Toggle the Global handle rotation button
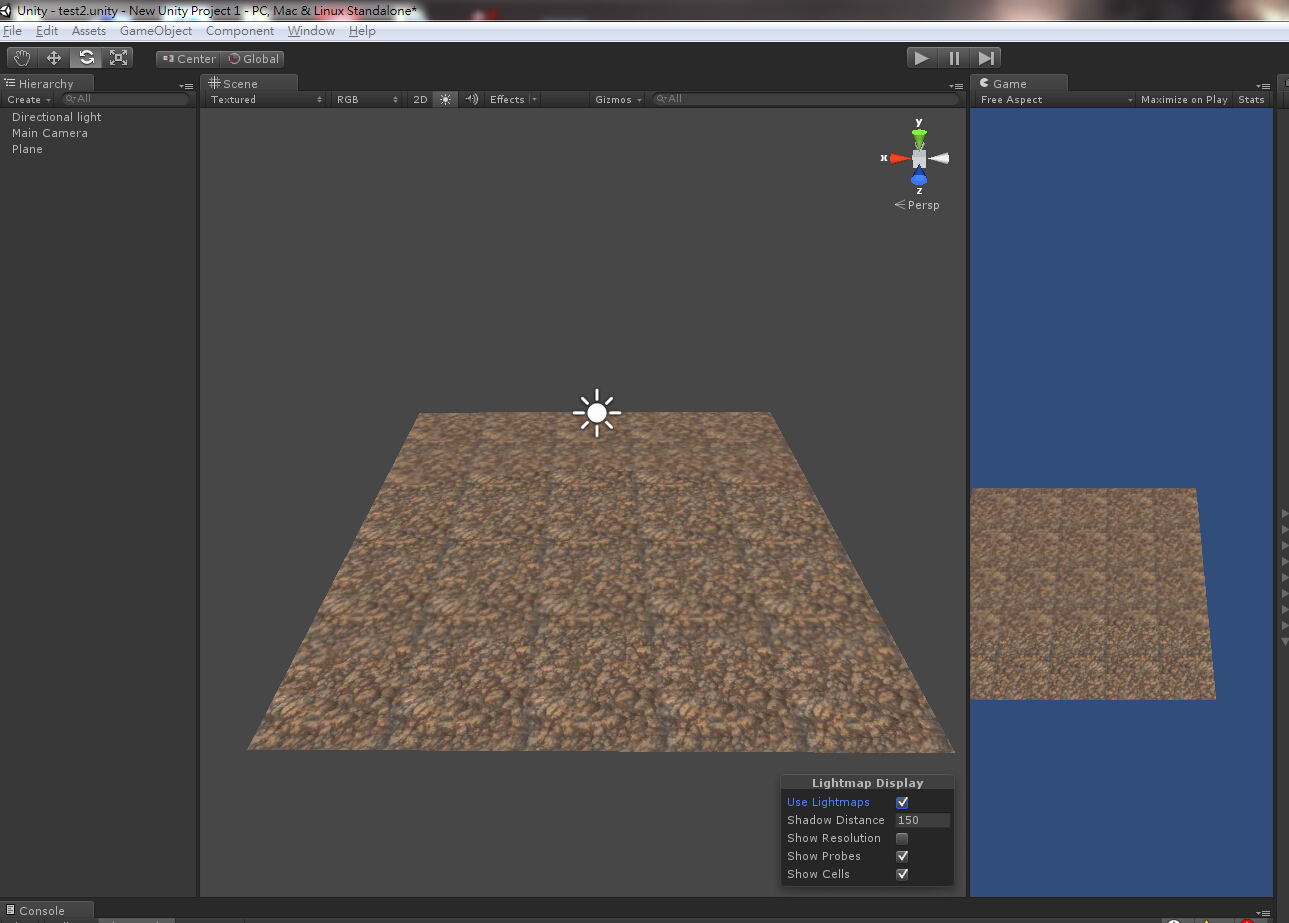Viewport: 1289px width, 923px height. (253, 59)
